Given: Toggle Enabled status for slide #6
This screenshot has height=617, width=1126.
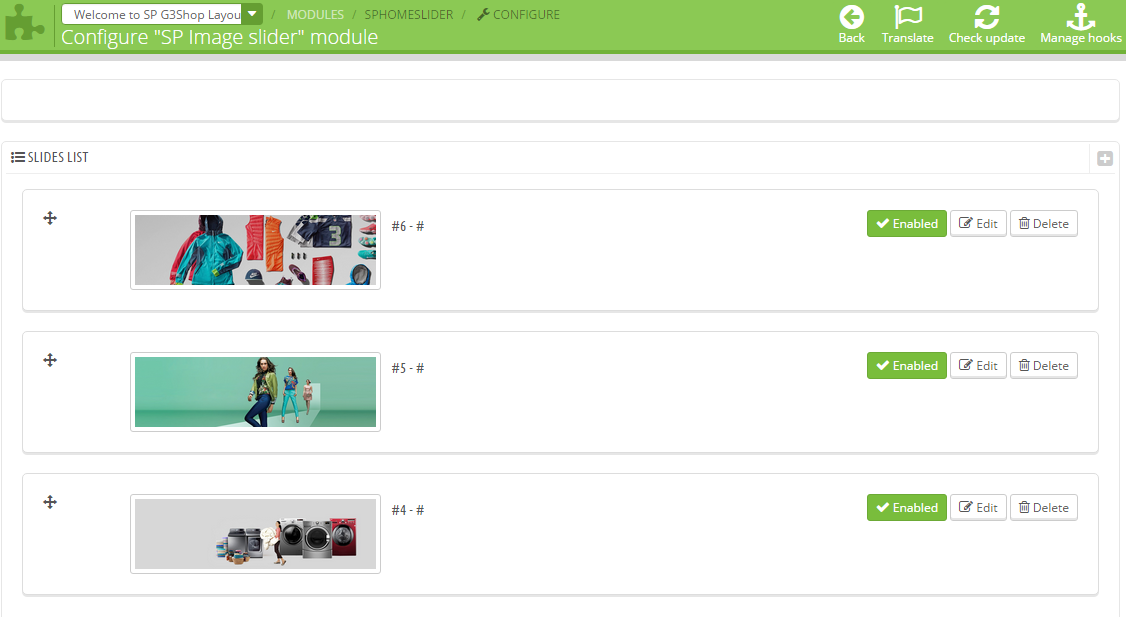Looking at the screenshot, I should click(906, 223).
